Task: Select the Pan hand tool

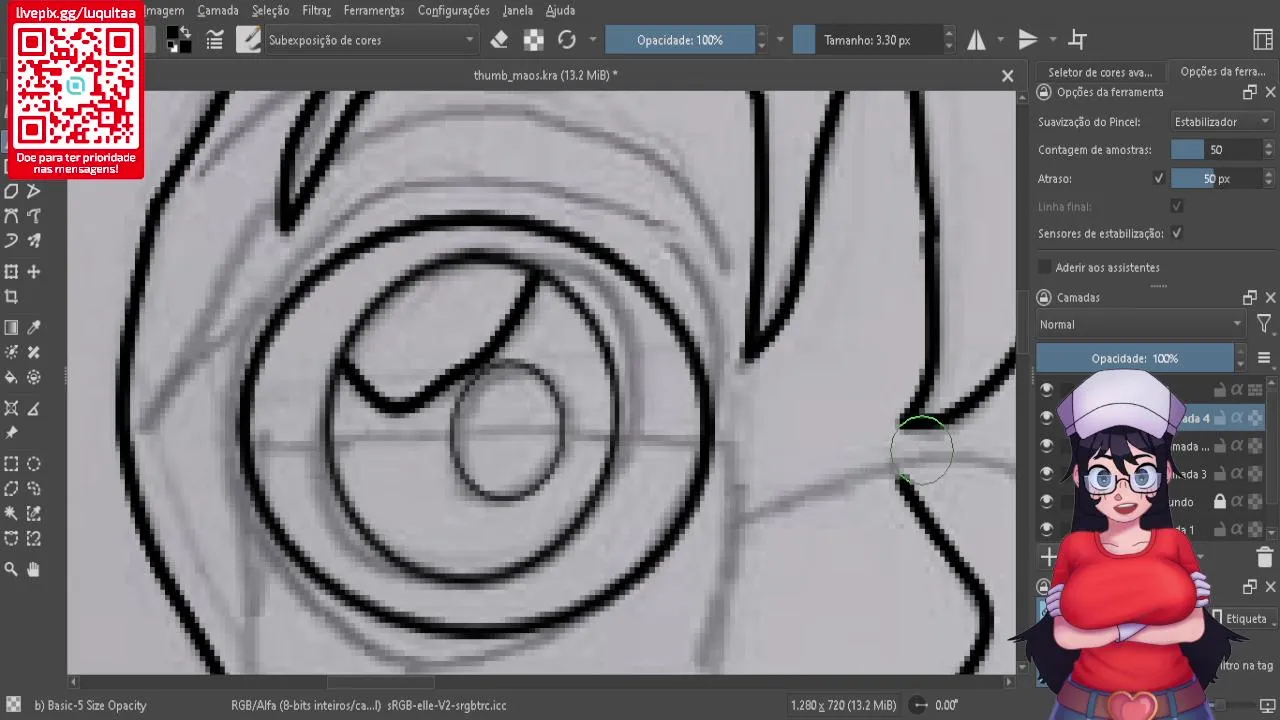Action: pyautogui.click(x=34, y=570)
